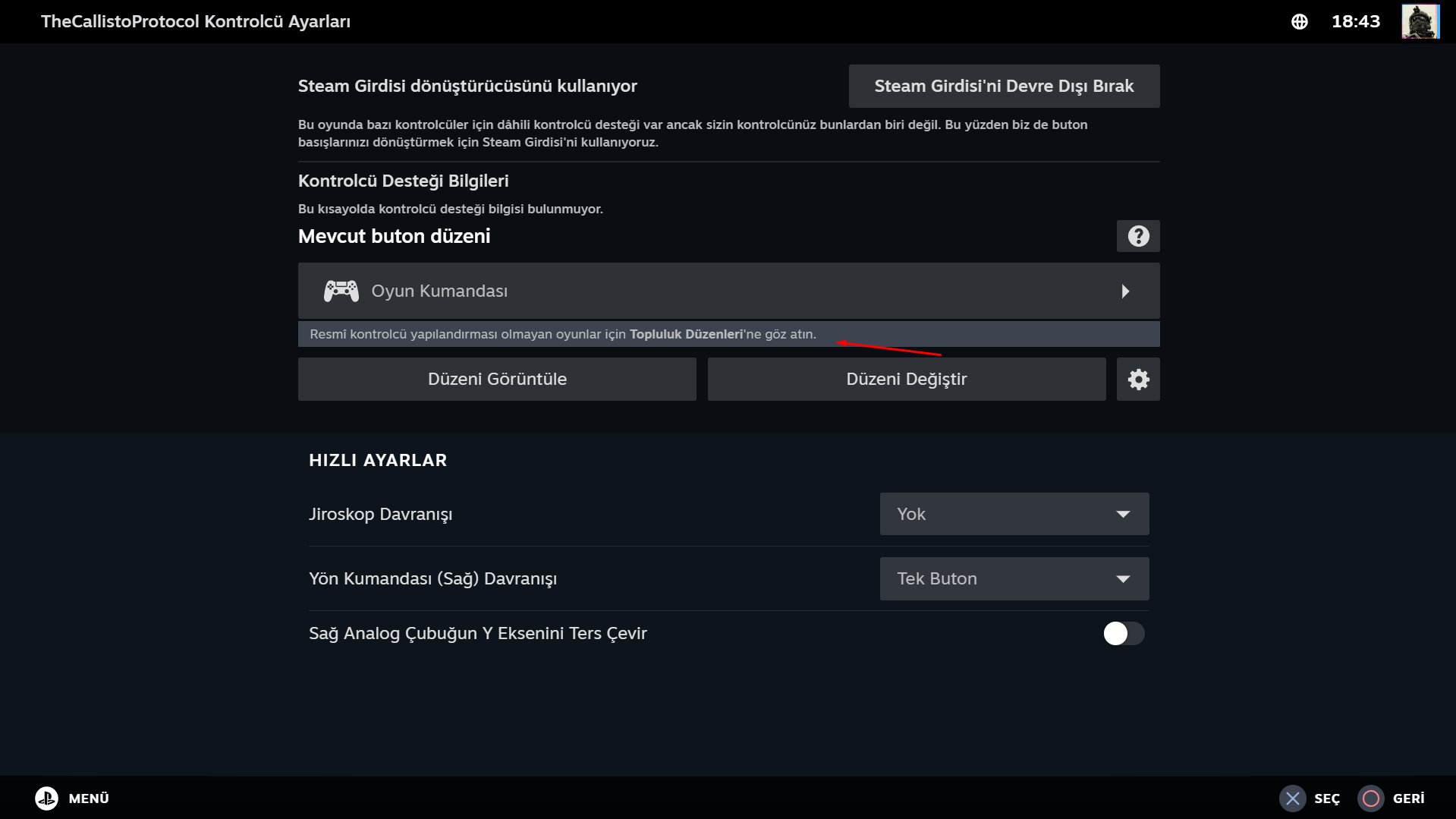Click the clock showing 18:43
The width and height of the screenshot is (1456, 819).
click(1355, 21)
